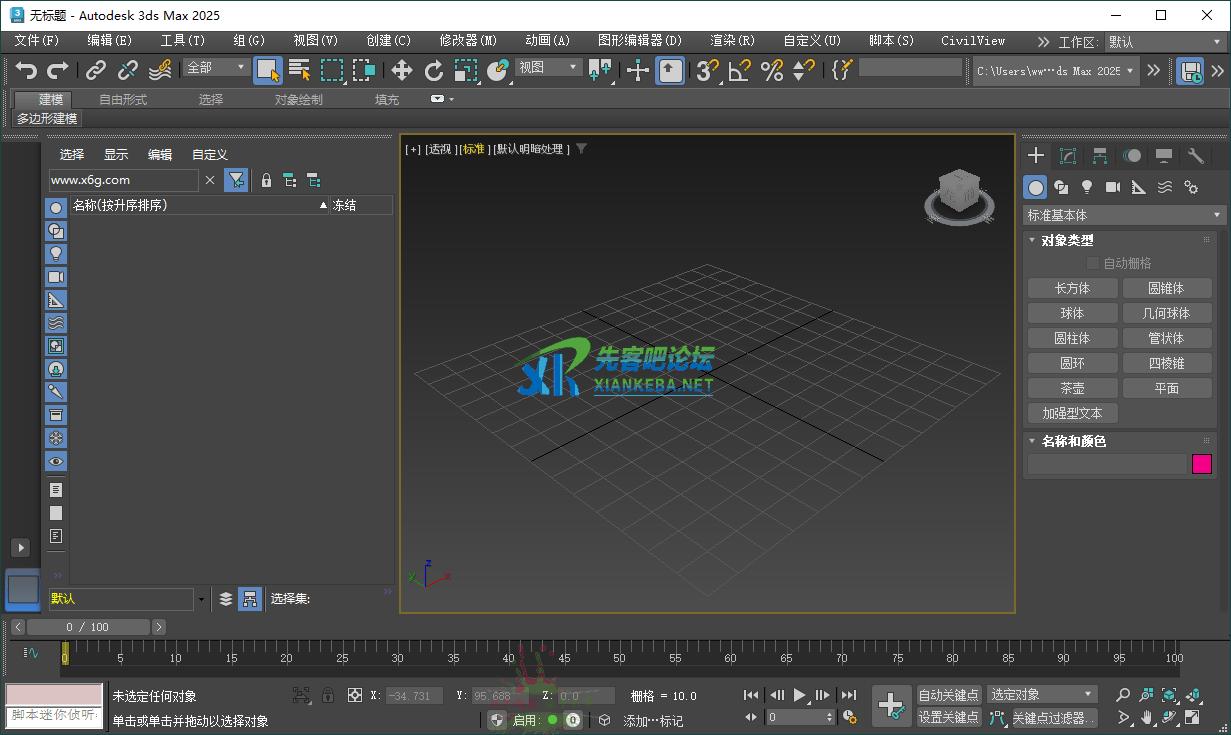Viewport: 1231px width, 735px height.
Task: Collapse the 对象类型 rollout
Action: (1067, 240)
